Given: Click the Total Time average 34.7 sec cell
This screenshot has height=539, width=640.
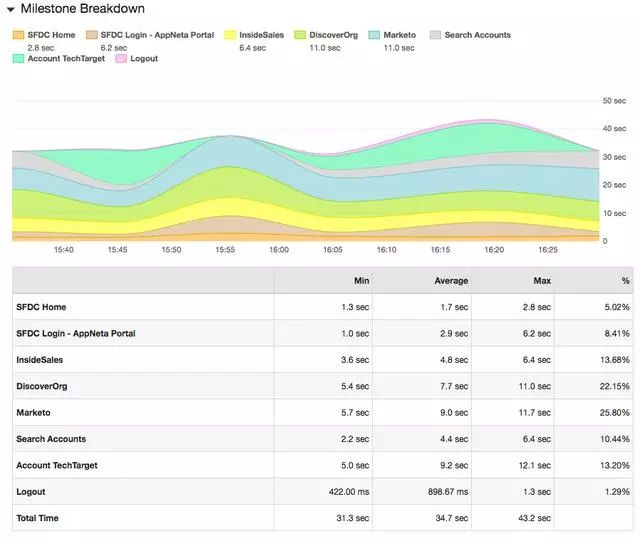Looking at the screenshot, I should tap(452, 518).
